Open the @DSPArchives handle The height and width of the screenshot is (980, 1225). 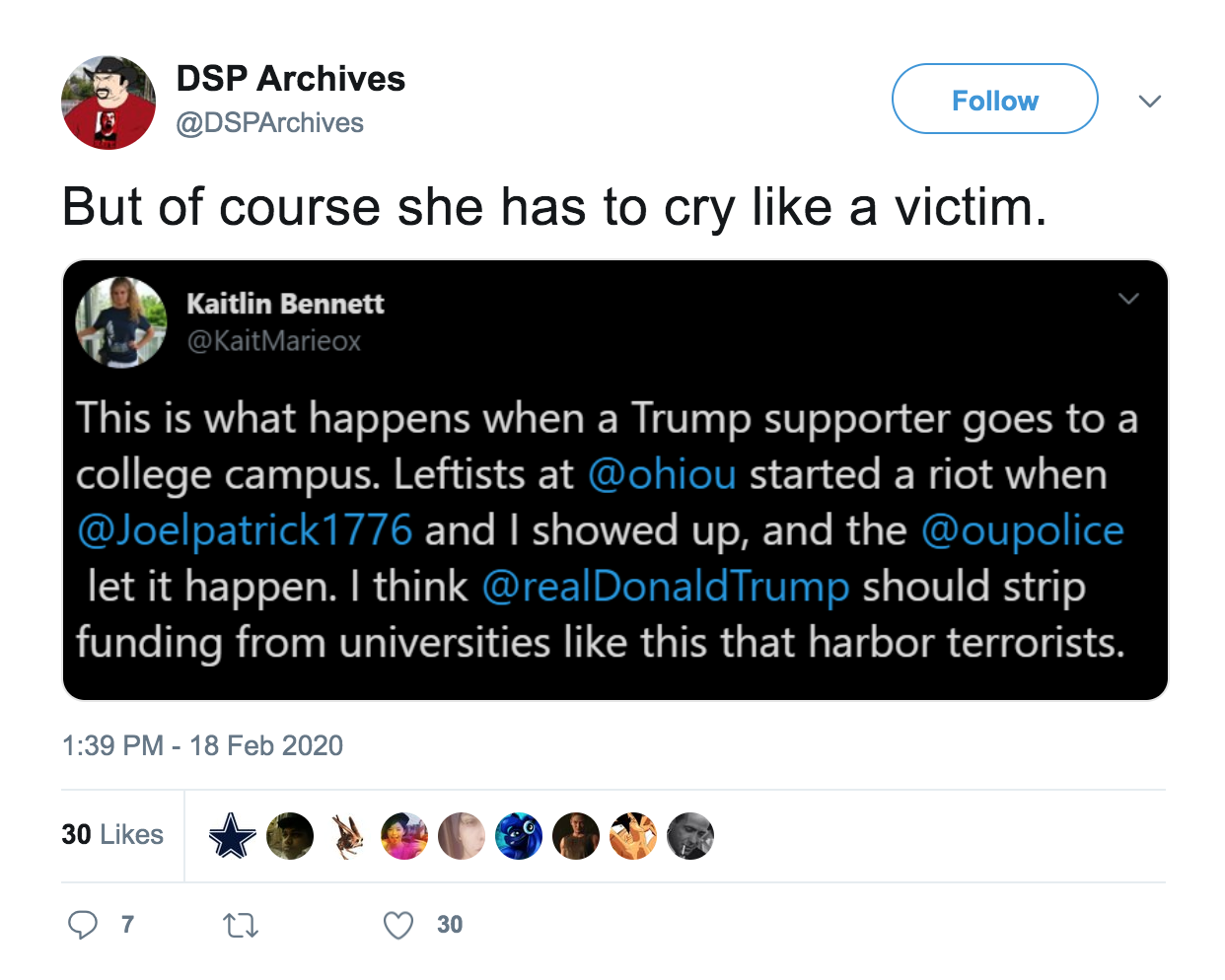(269, 123)
